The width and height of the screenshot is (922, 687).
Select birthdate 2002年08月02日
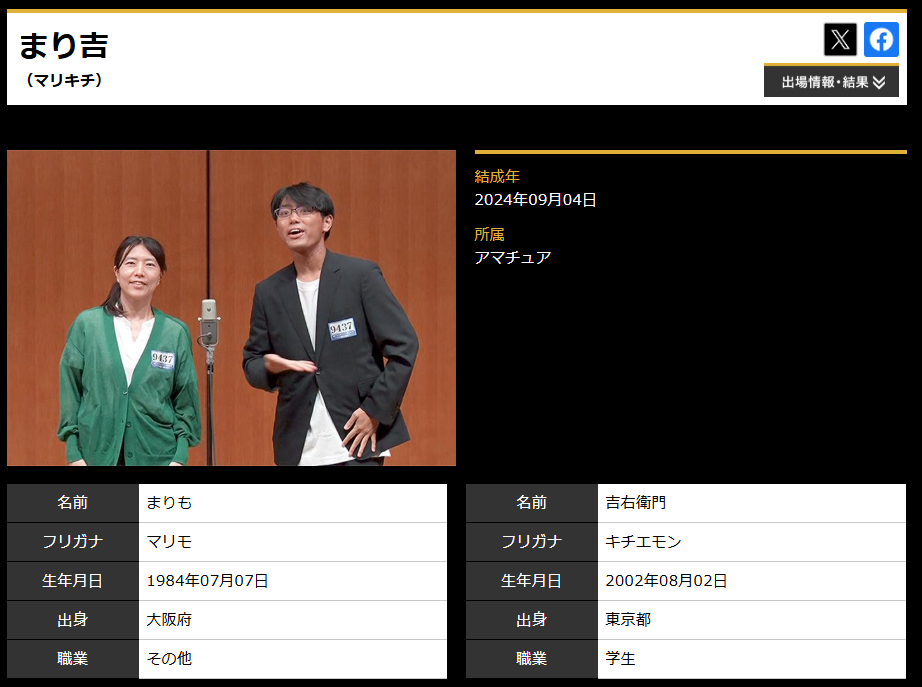666,581
